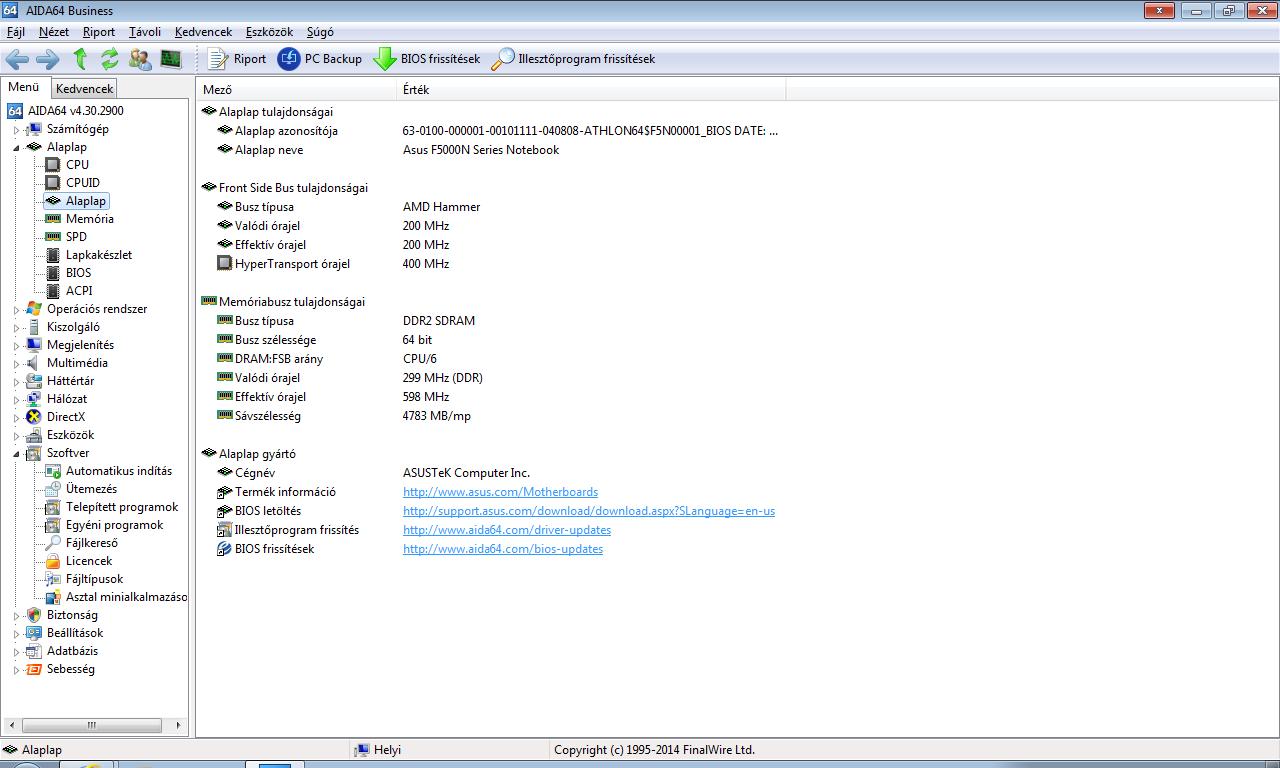Open Asztal minialkalmazások item

click(x=126, y=597)
